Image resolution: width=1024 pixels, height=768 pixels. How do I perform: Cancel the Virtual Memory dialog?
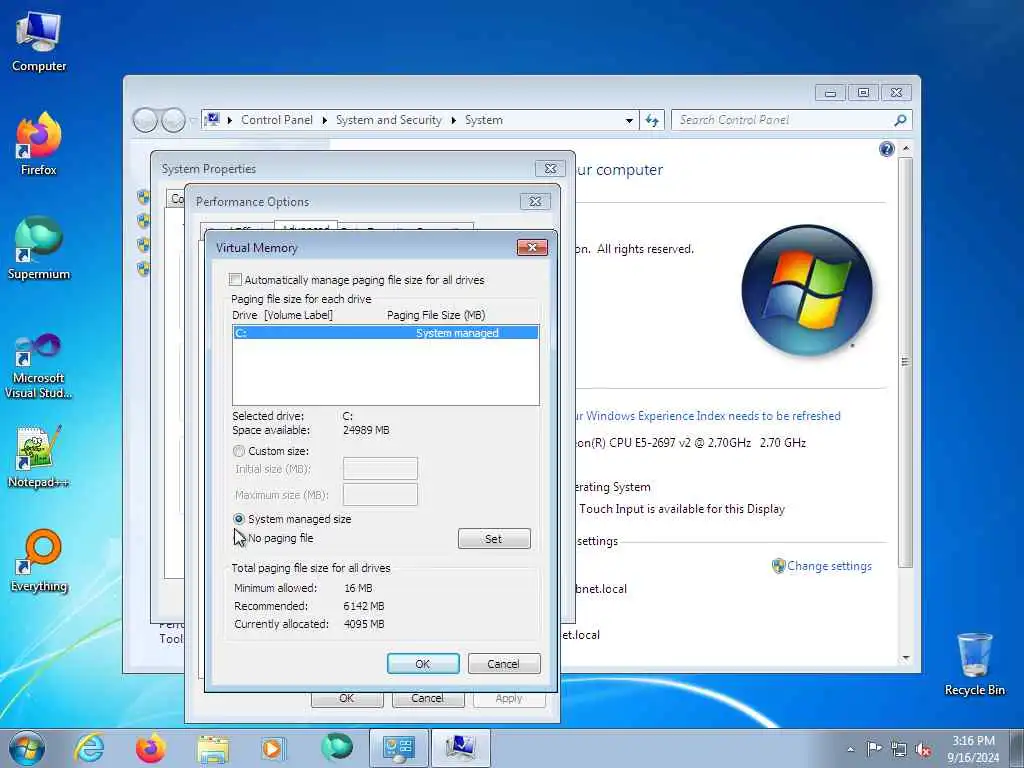(x=504, y=664)
